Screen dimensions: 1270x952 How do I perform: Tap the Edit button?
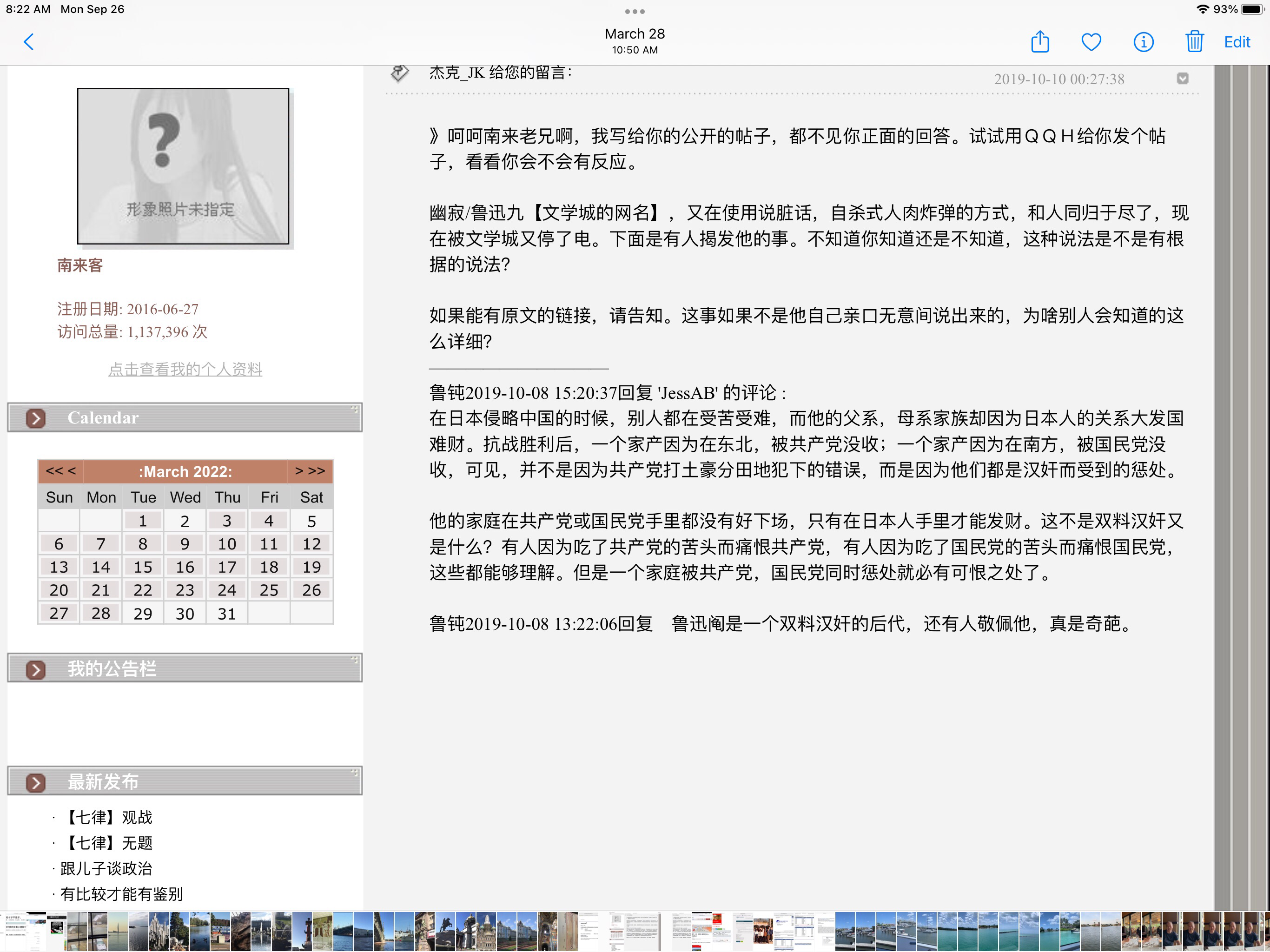(x=1237, y=42)
